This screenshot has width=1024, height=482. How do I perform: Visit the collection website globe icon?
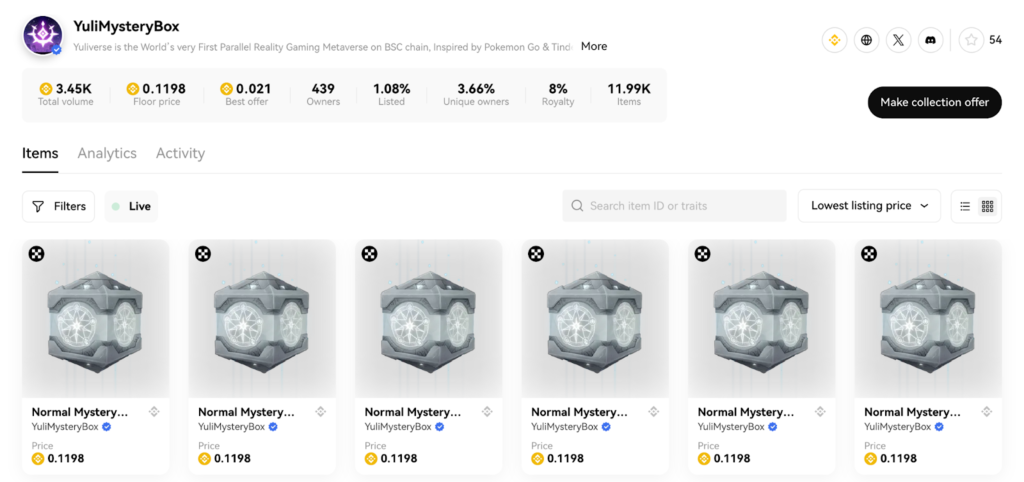[x=867, y=40]
